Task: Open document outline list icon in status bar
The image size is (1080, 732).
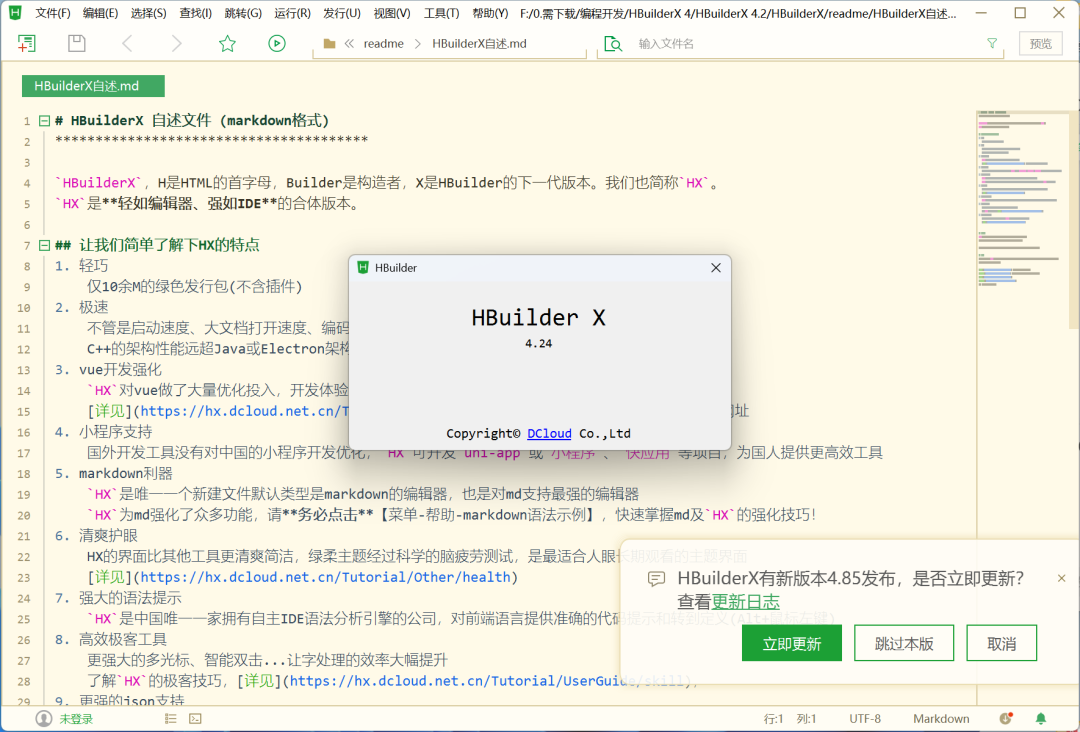Action: [171, 719]
